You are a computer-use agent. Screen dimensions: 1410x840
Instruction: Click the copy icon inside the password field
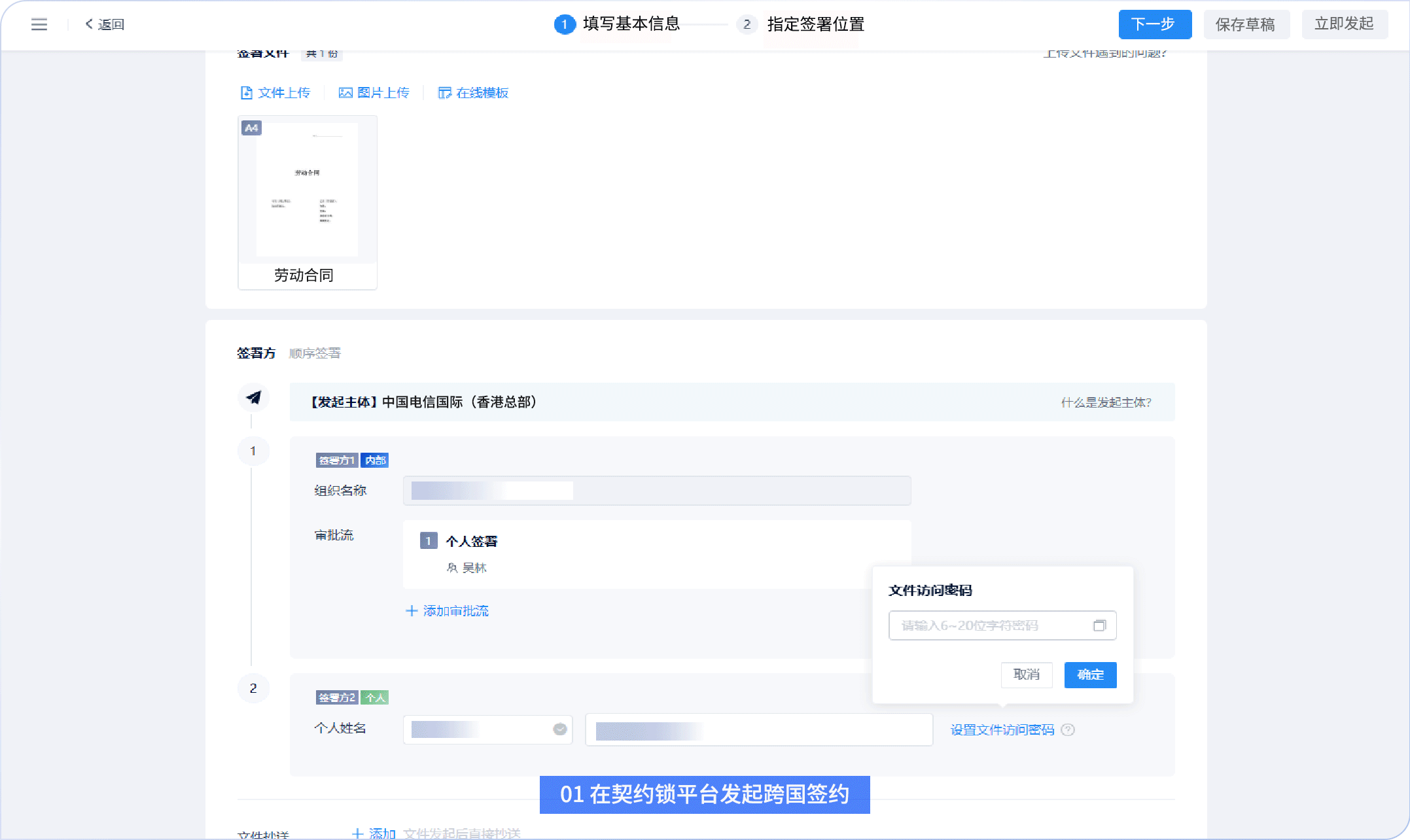coord(1101,625)
